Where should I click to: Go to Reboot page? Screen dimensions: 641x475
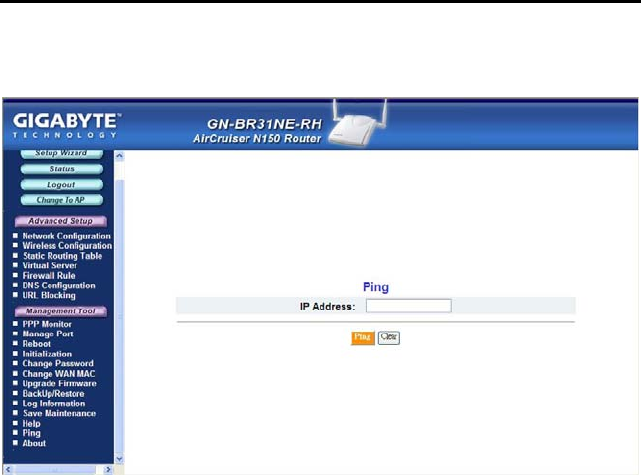[37, 344]
